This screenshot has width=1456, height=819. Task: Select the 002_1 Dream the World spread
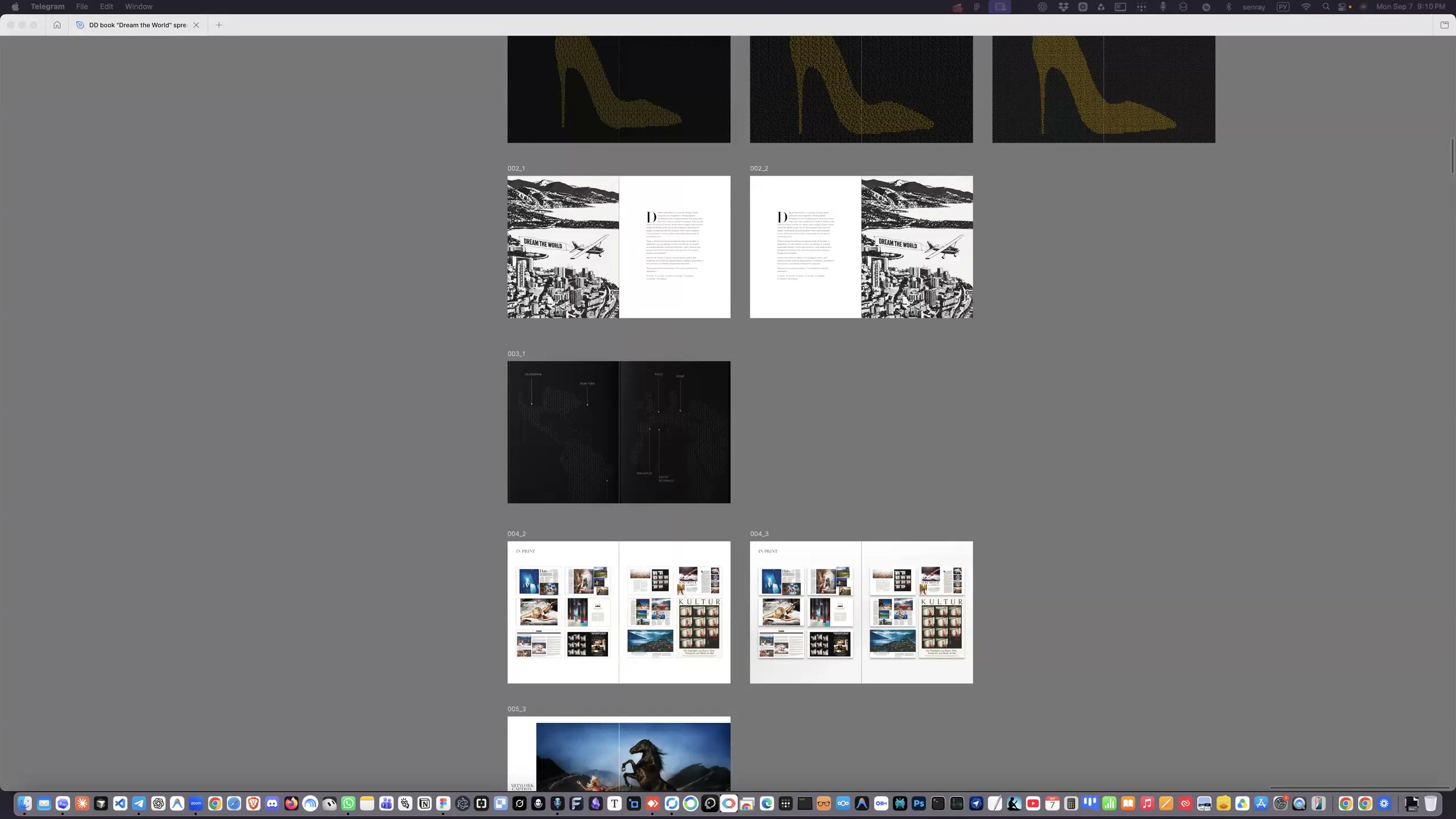(x=619, y=247)
